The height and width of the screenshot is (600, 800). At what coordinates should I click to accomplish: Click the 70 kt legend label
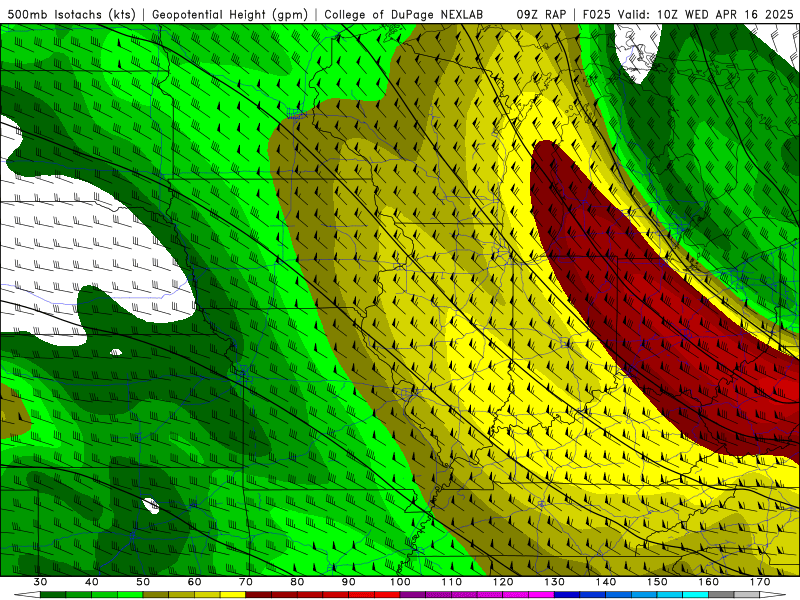click(x=246, y=582)
